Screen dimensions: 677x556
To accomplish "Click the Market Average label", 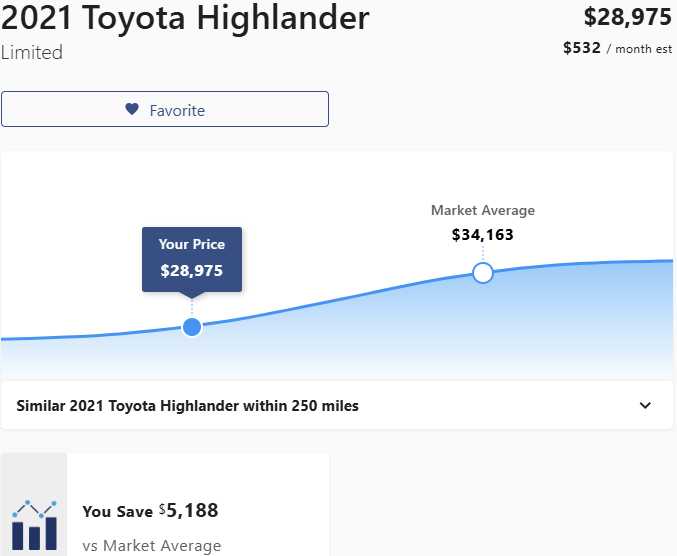I will click(x=483, y=210).
